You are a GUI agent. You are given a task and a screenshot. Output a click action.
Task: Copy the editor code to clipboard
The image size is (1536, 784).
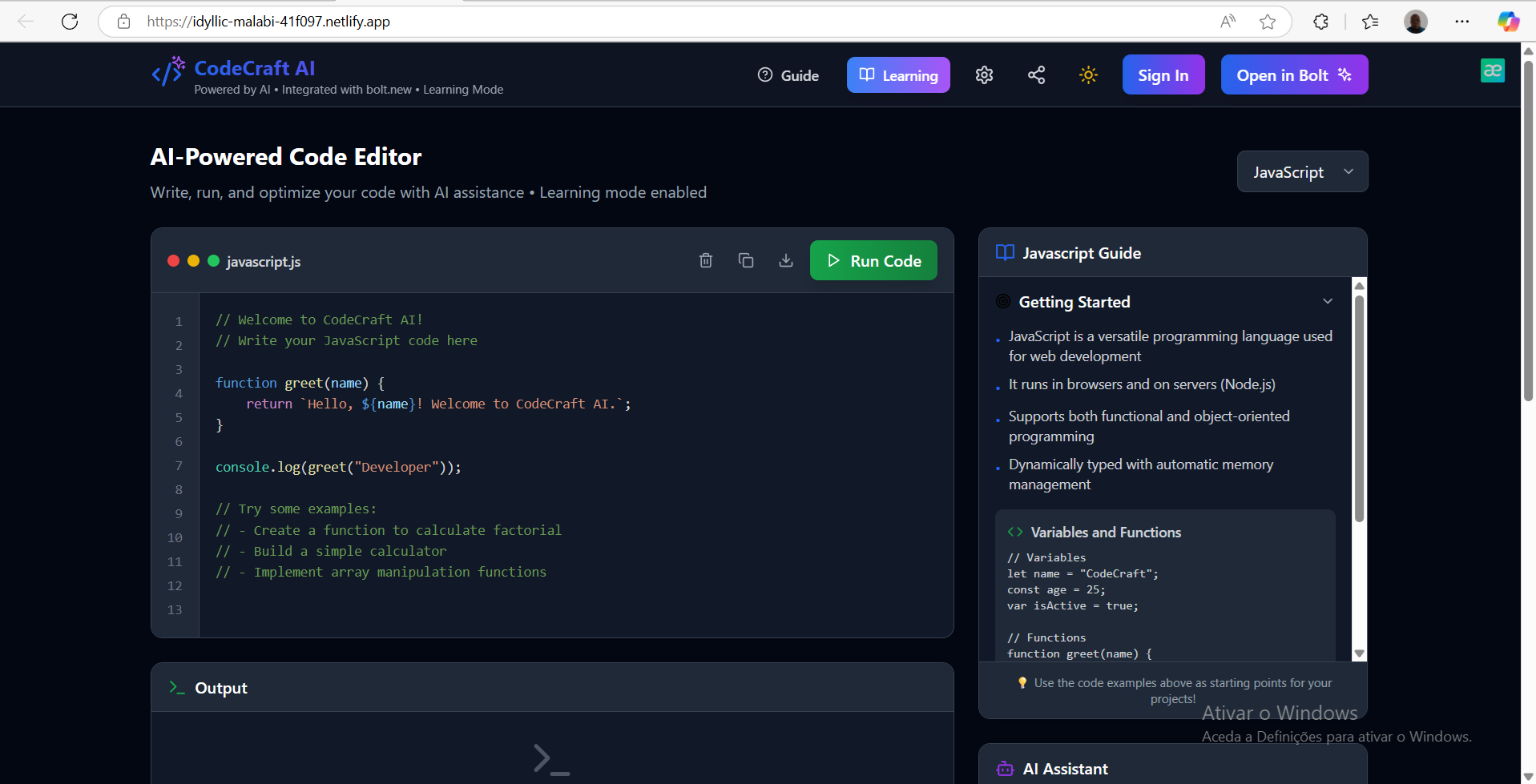click(x=746, y=260)
